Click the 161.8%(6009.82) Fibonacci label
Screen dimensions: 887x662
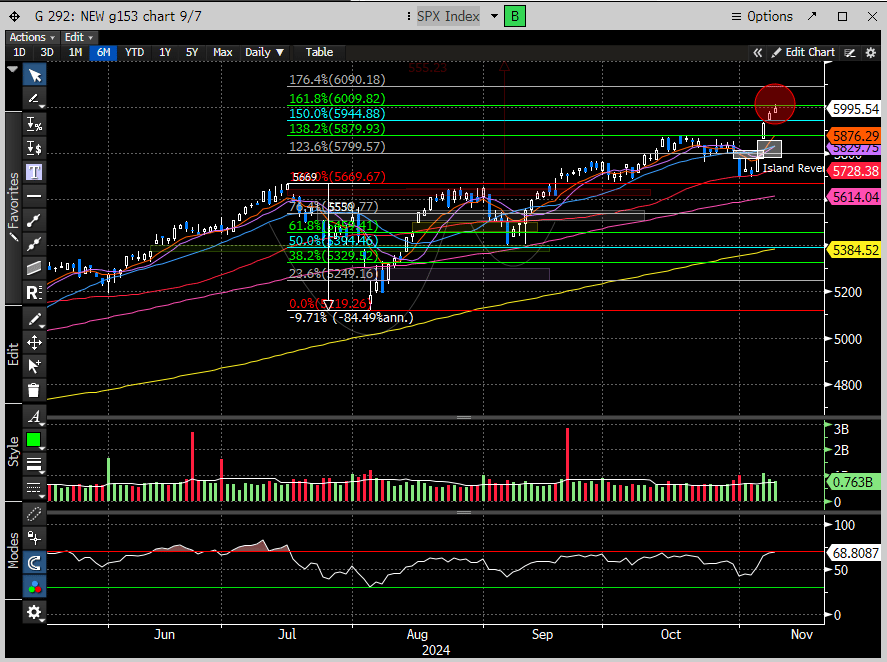point(337,98)
